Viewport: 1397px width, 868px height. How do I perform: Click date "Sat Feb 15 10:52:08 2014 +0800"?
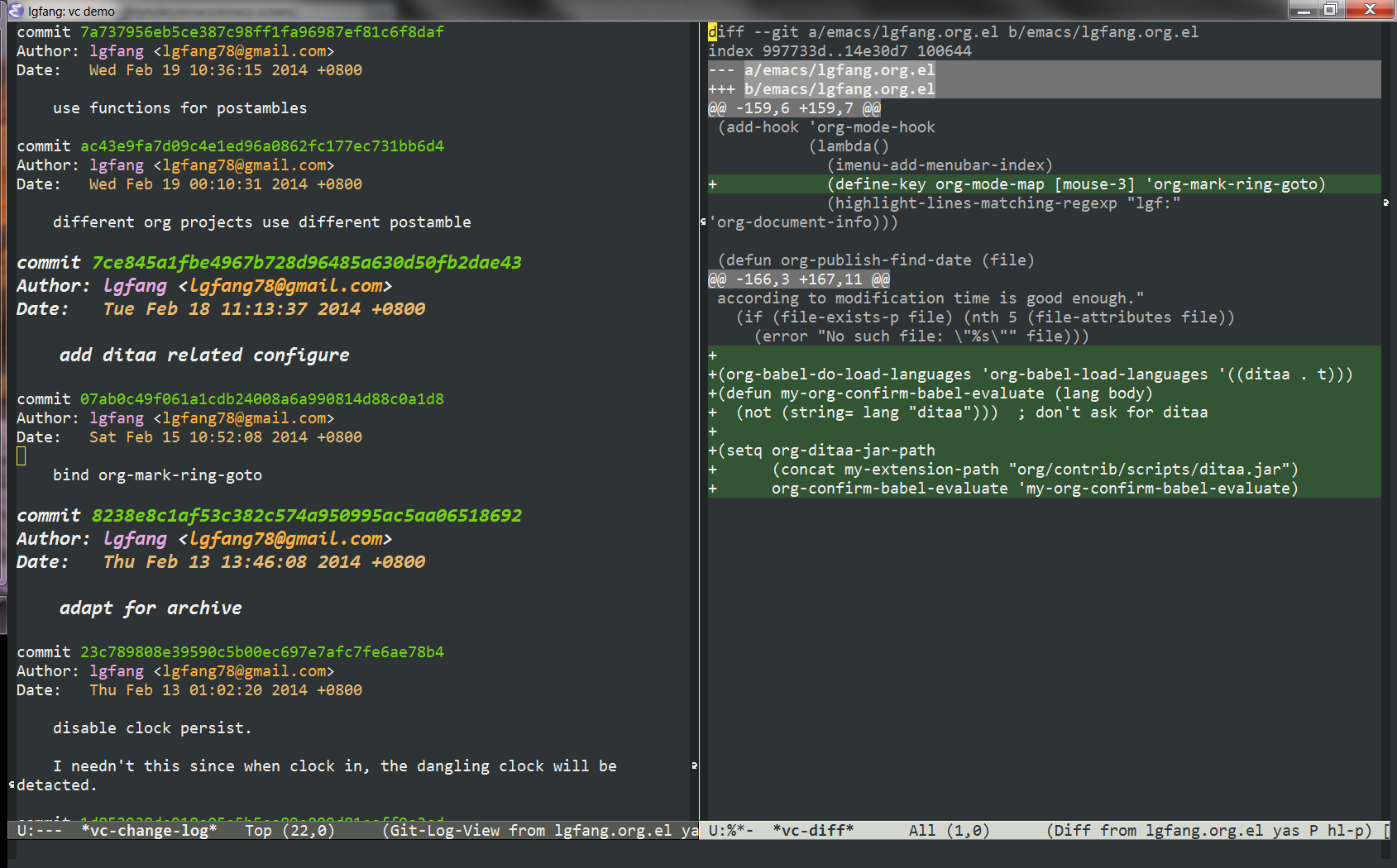[225, 437]
